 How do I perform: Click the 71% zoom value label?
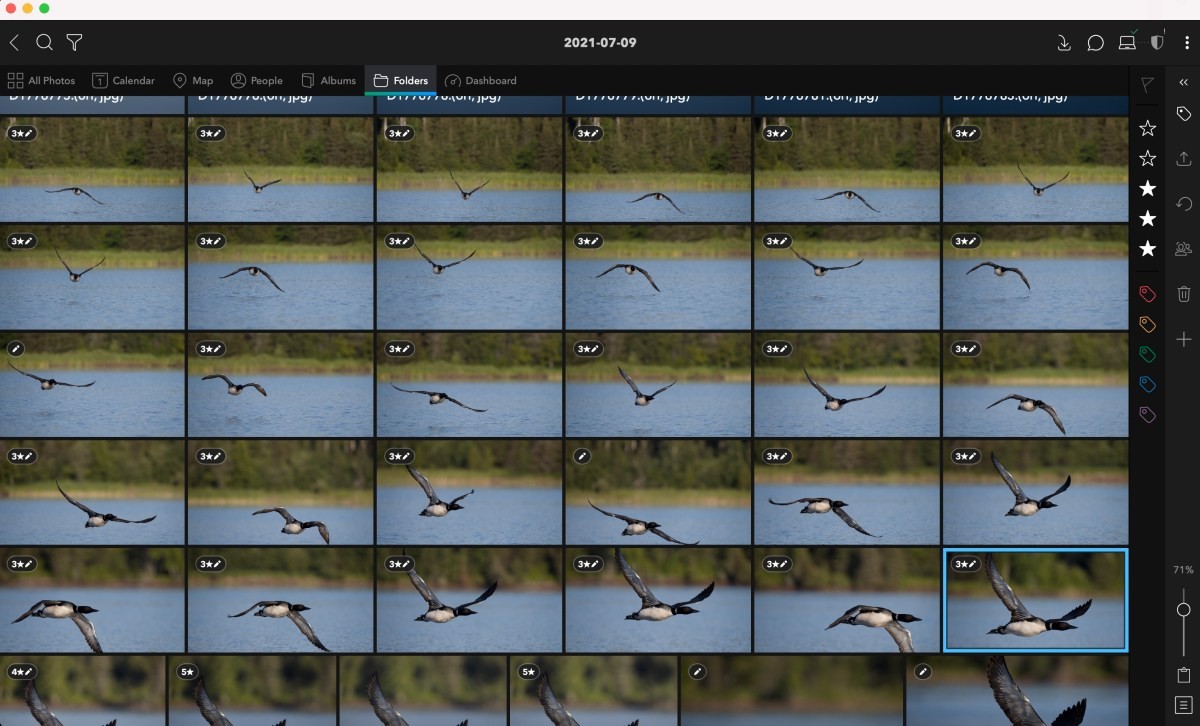coord(1183,570)
